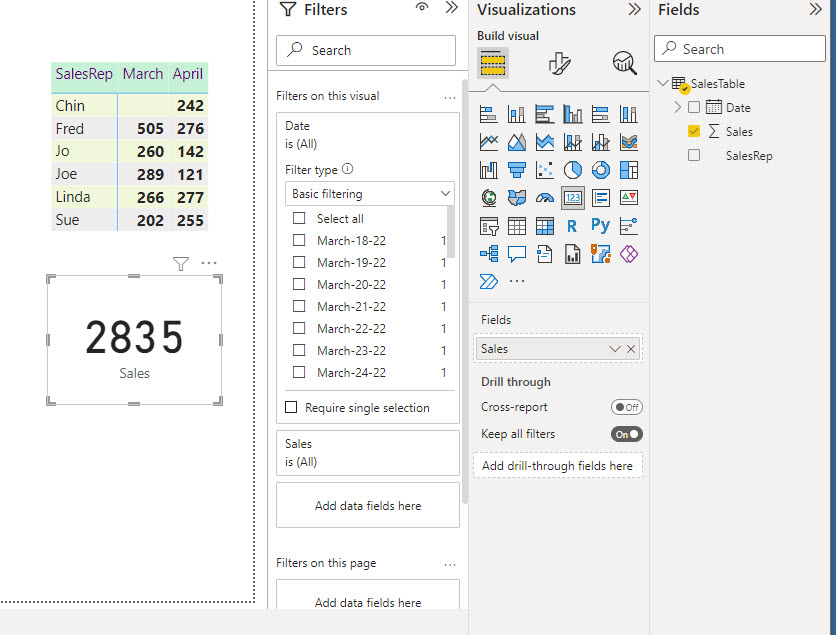Select the treemap visual
This screenshot has width=836, height=635.
pyautogui.click(x=629, y=170)
